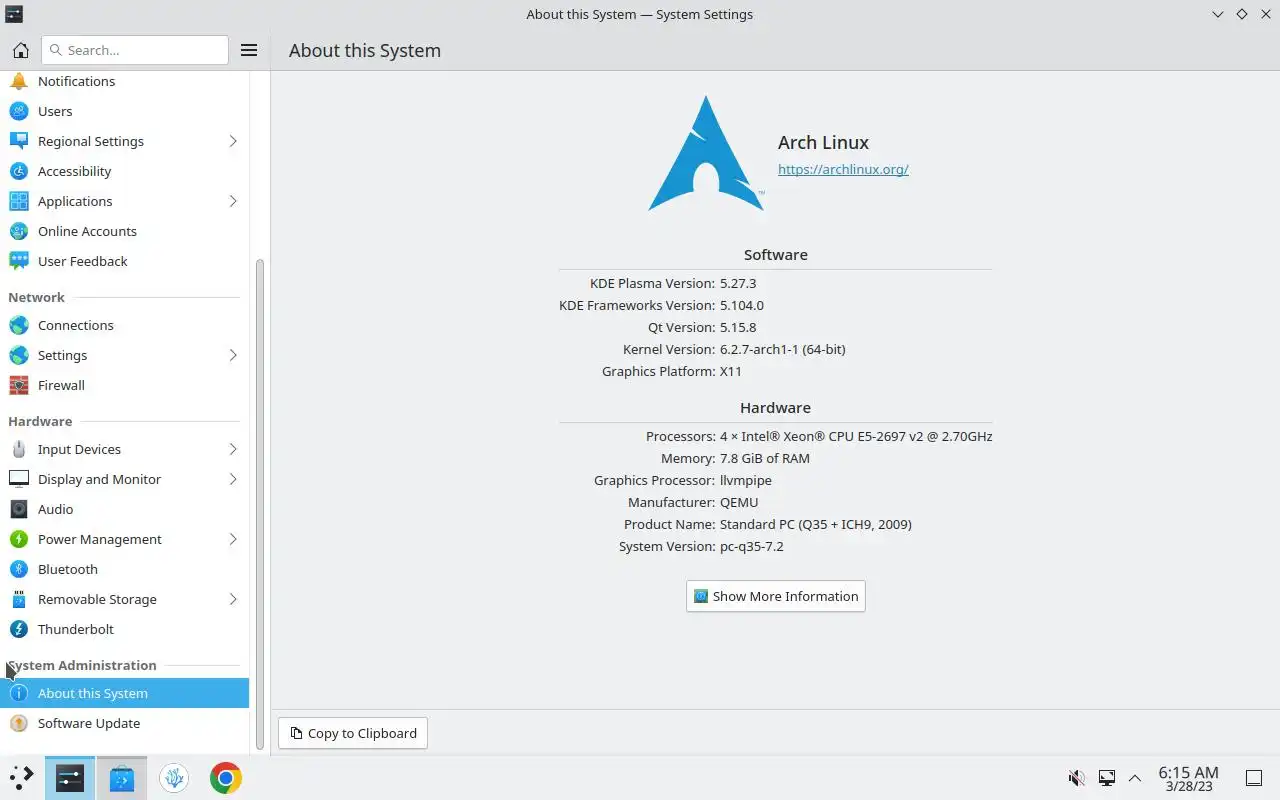1280x800 pixels.
Task: Launch Google Chrome from taskbar
Action: tap(226, 778)
